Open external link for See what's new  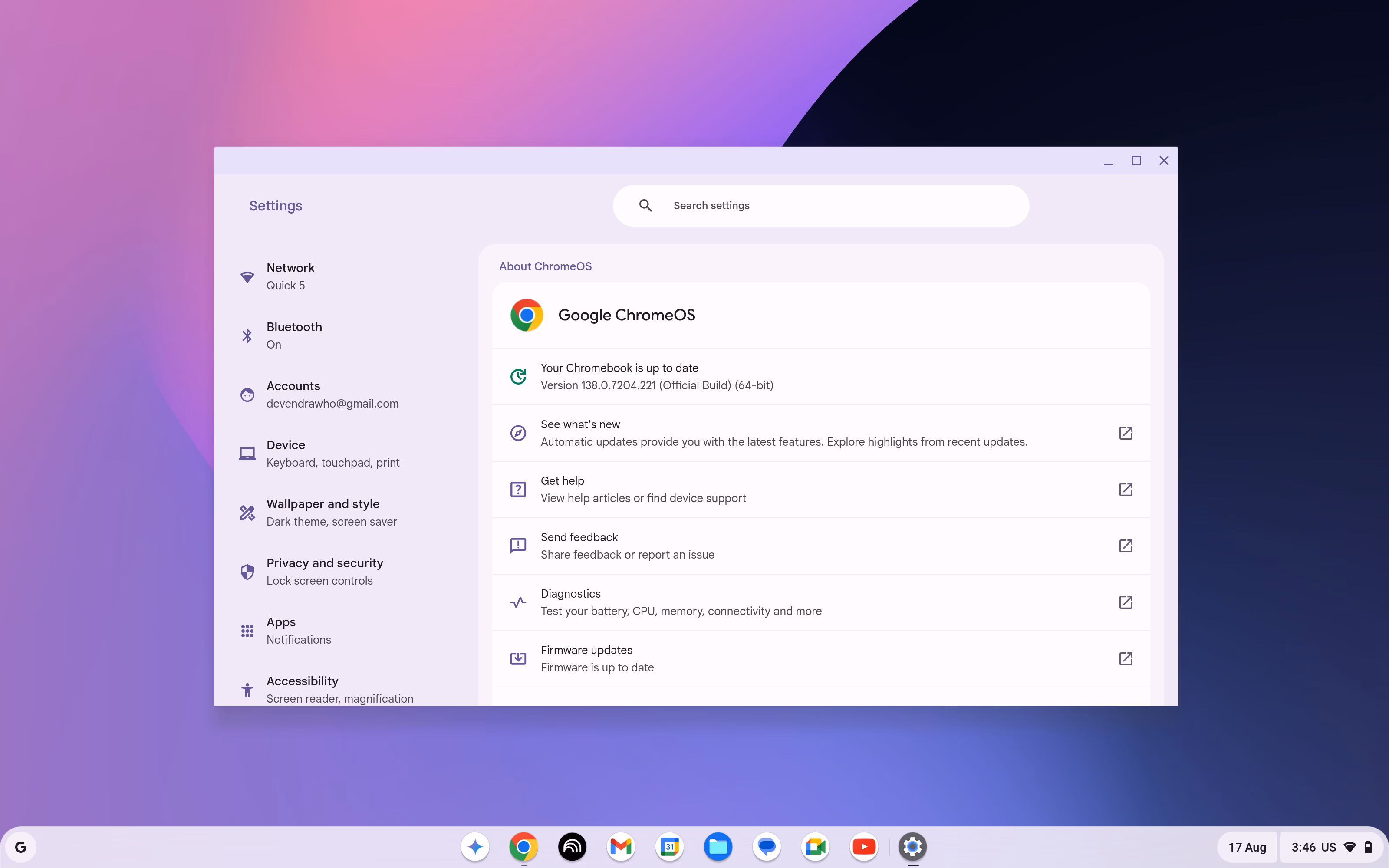coord(1126,433)
